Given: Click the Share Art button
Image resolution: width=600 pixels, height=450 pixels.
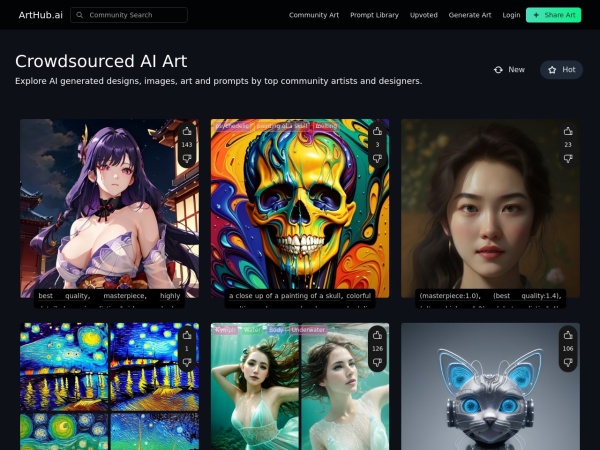Looking at the screenshot, I should click(x=553, y=15).
